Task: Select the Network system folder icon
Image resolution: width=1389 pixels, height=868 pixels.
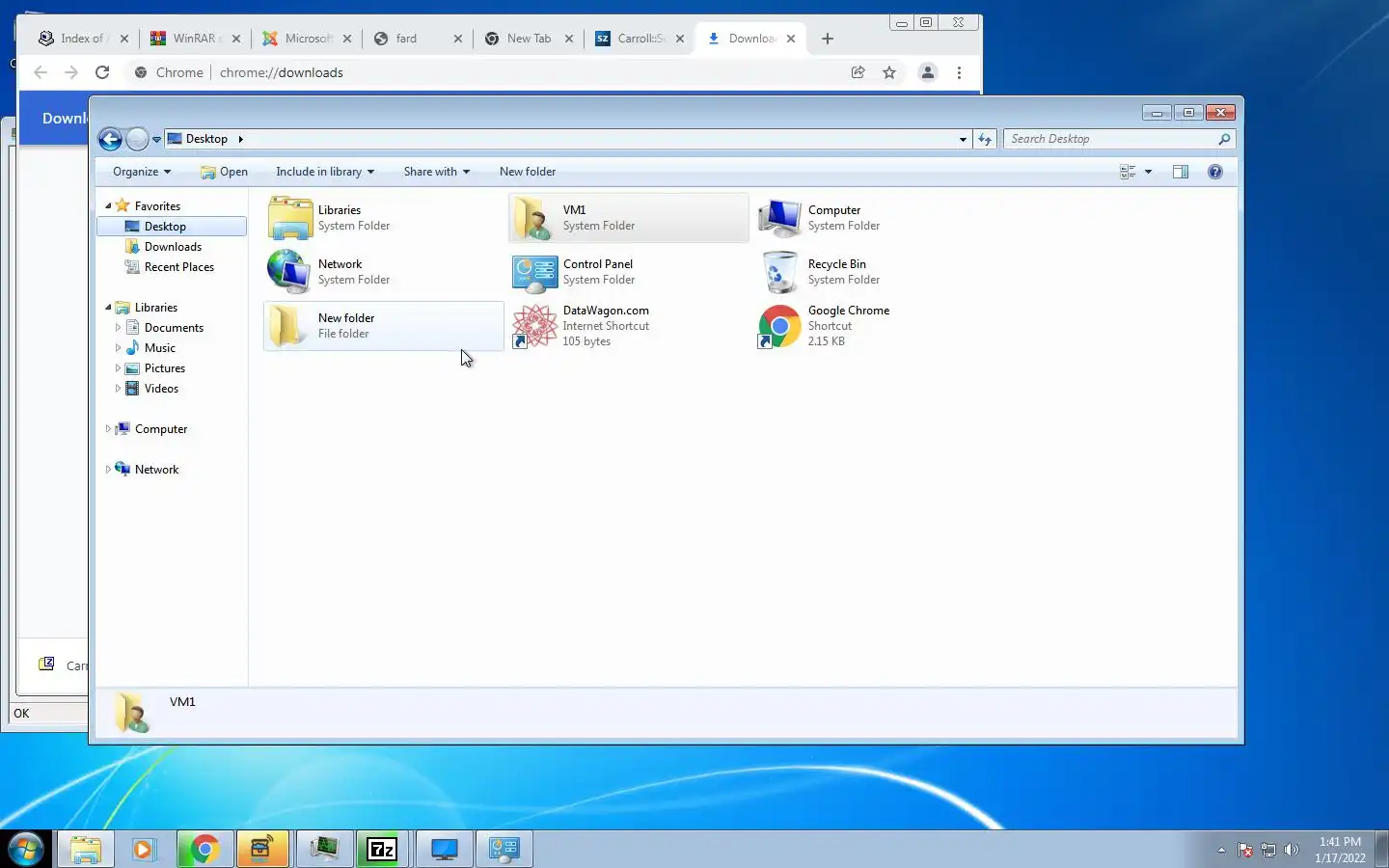Action: pyautogui.click(x=289, y=272)
